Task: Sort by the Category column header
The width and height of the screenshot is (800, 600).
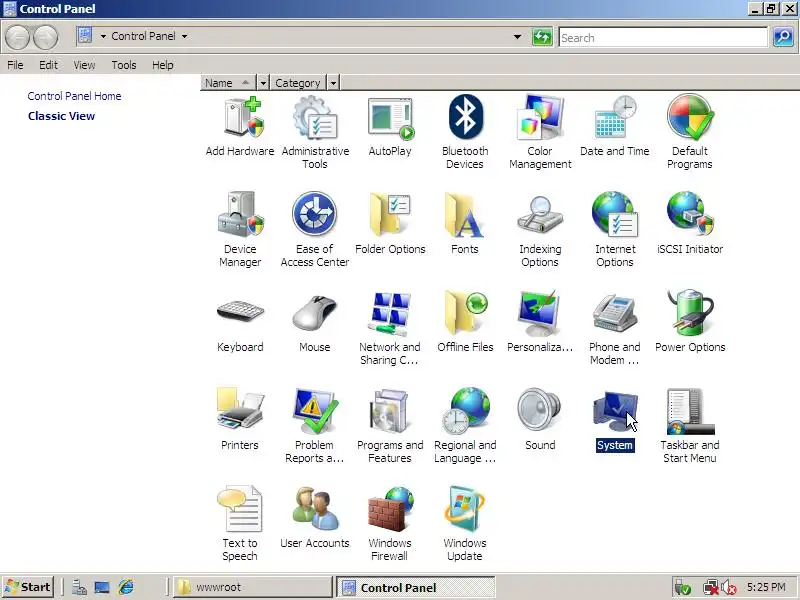Action: (298, 83)
